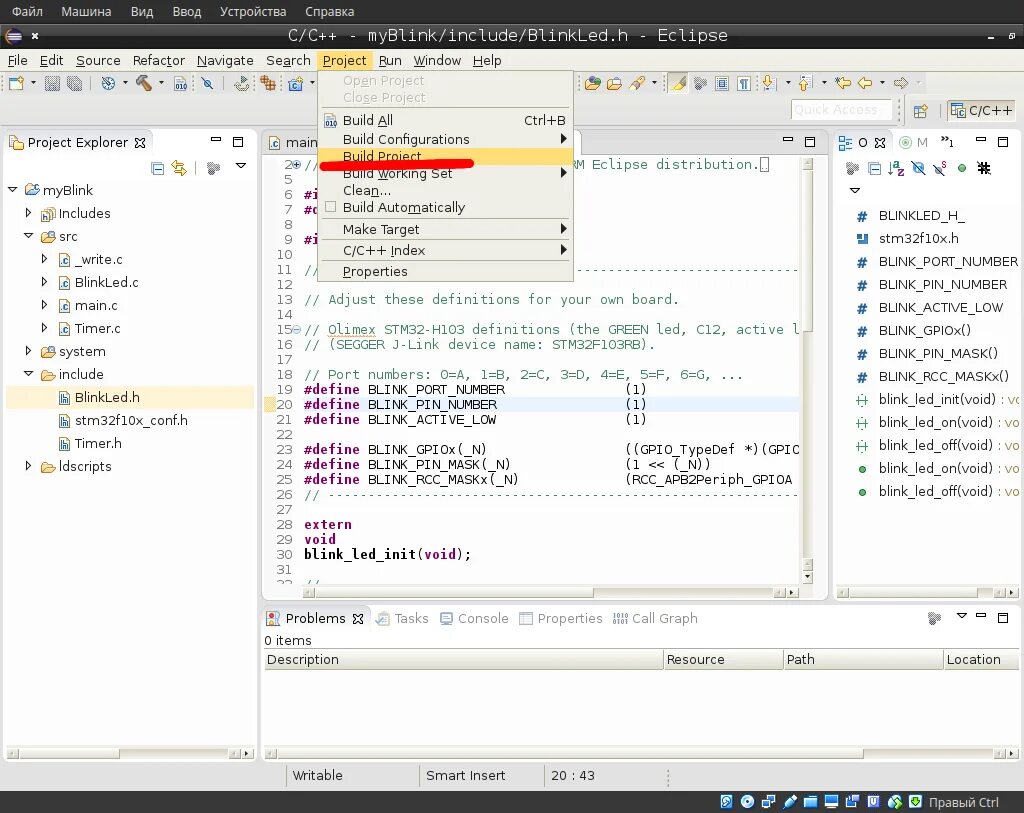Click the Save All toolbar icon
The width and height of the screenshot is (1024, 813).
click(74, 83)
